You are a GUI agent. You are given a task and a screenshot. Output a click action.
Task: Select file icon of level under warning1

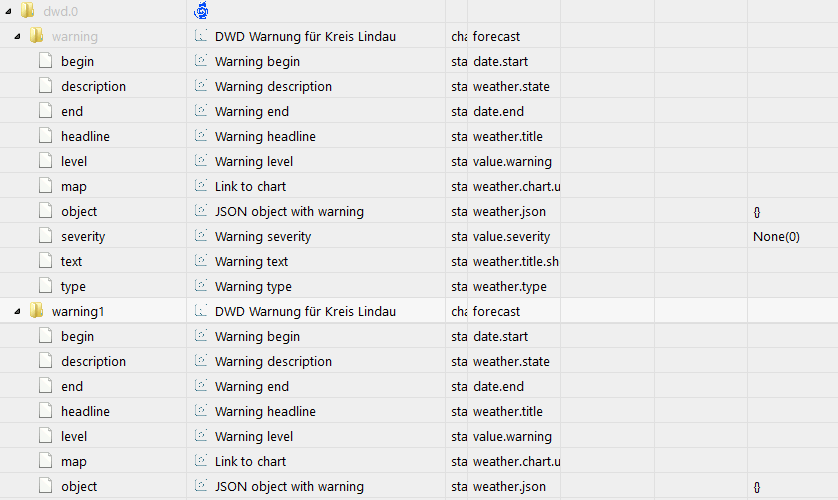(45, 436)
